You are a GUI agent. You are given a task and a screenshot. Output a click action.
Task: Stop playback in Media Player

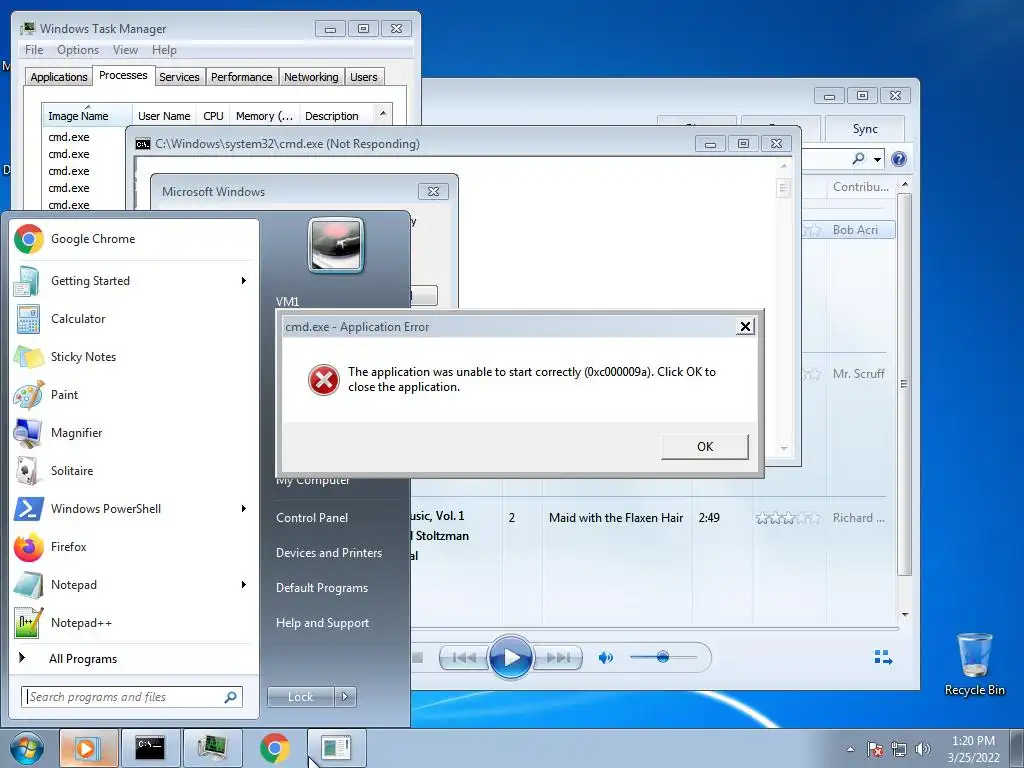[x=417, y=658]
